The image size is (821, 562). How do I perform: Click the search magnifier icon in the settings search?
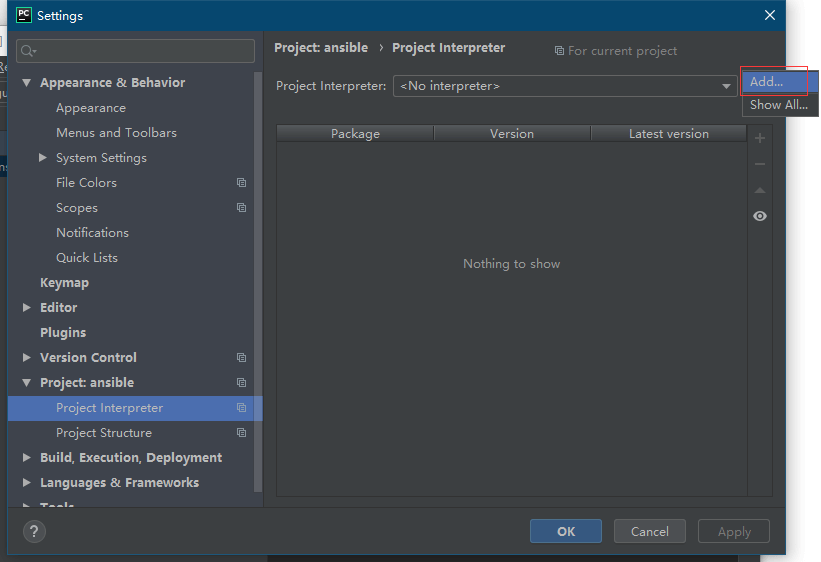28,51
